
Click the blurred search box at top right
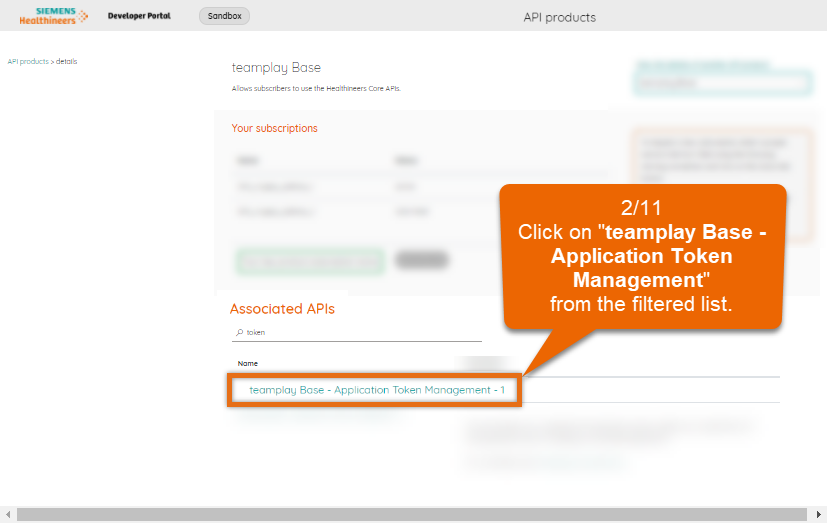[722, 84]
